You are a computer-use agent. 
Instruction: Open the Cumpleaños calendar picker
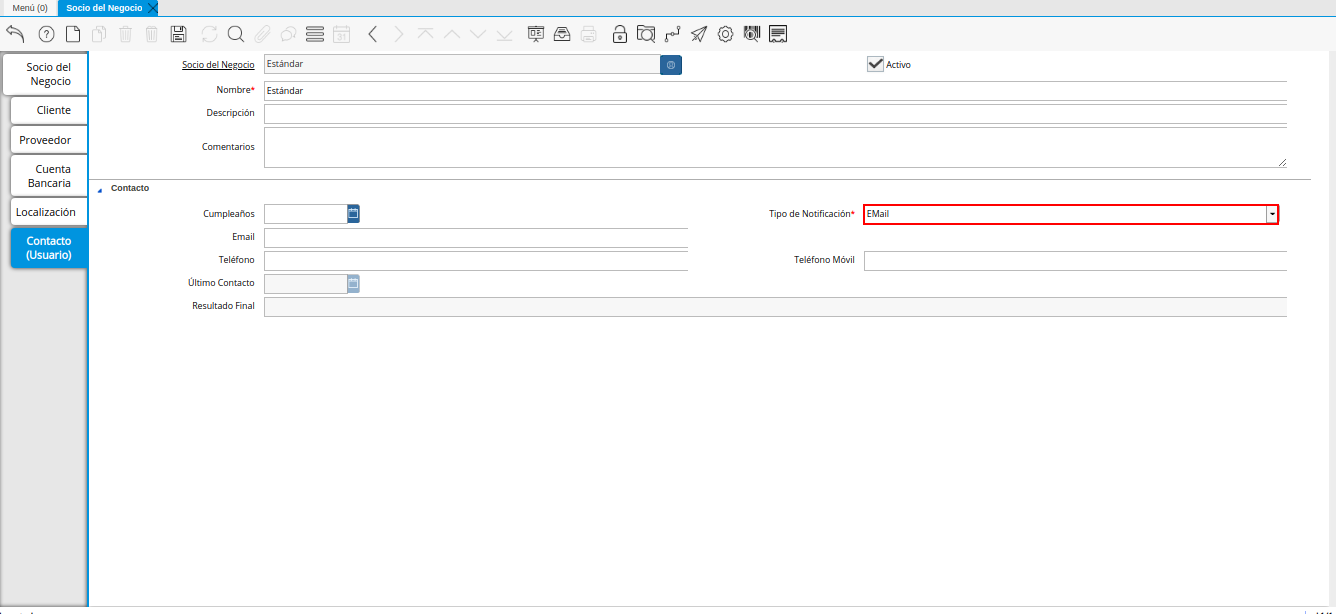[x=353, y=213]
